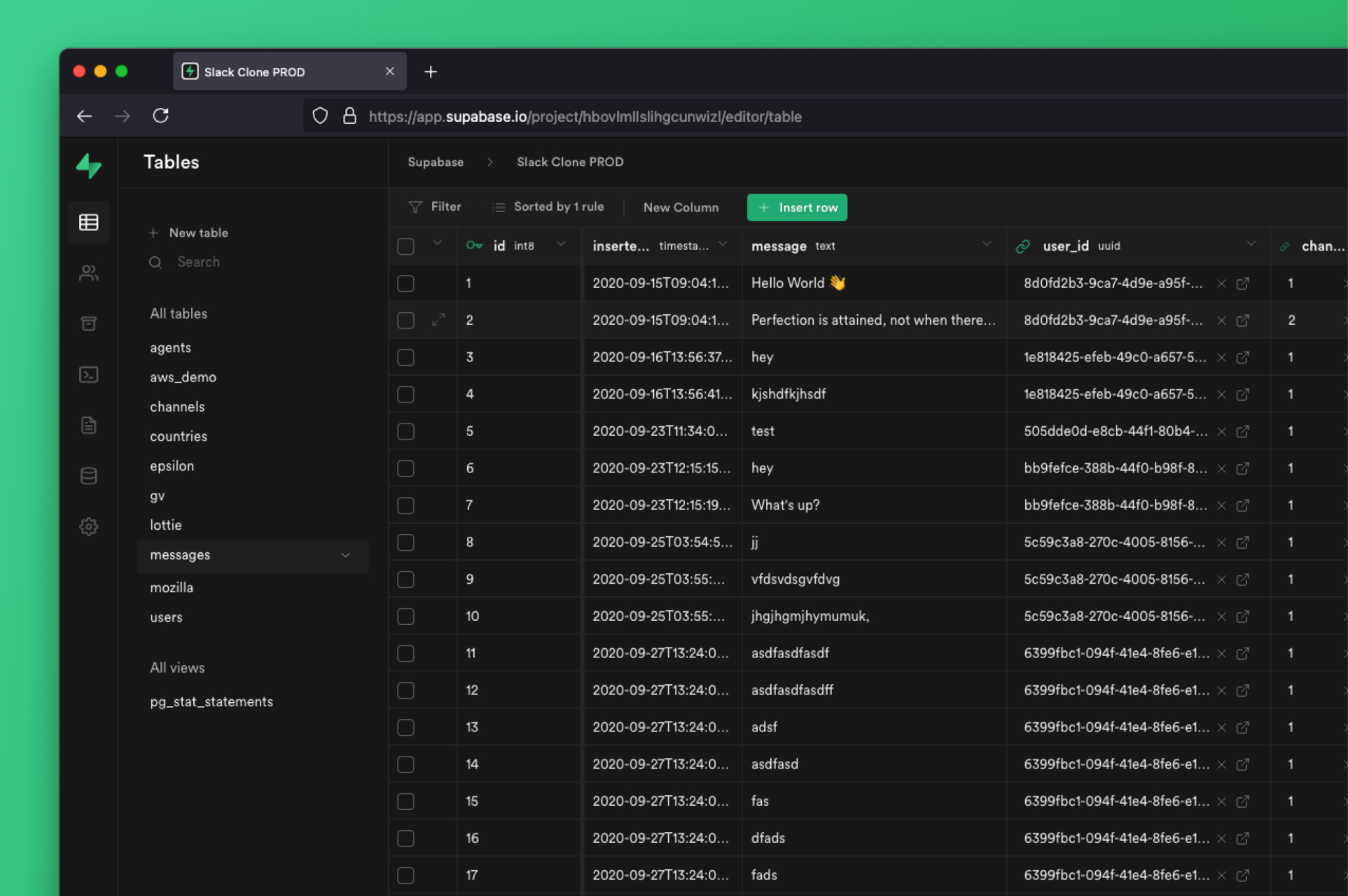Open a new browser tab with plus

click(x=431, y=72)
